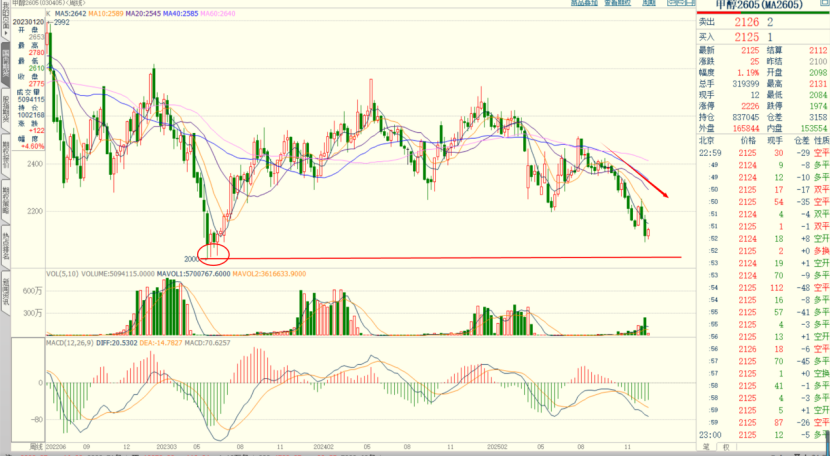Viewport: 830px width, 456px height.
Task: Select the MA60:2640 indicator label
Action: [219, 13]
